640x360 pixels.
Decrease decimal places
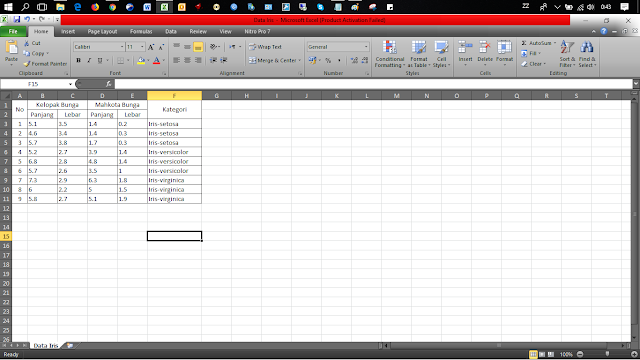coord(364,60)
